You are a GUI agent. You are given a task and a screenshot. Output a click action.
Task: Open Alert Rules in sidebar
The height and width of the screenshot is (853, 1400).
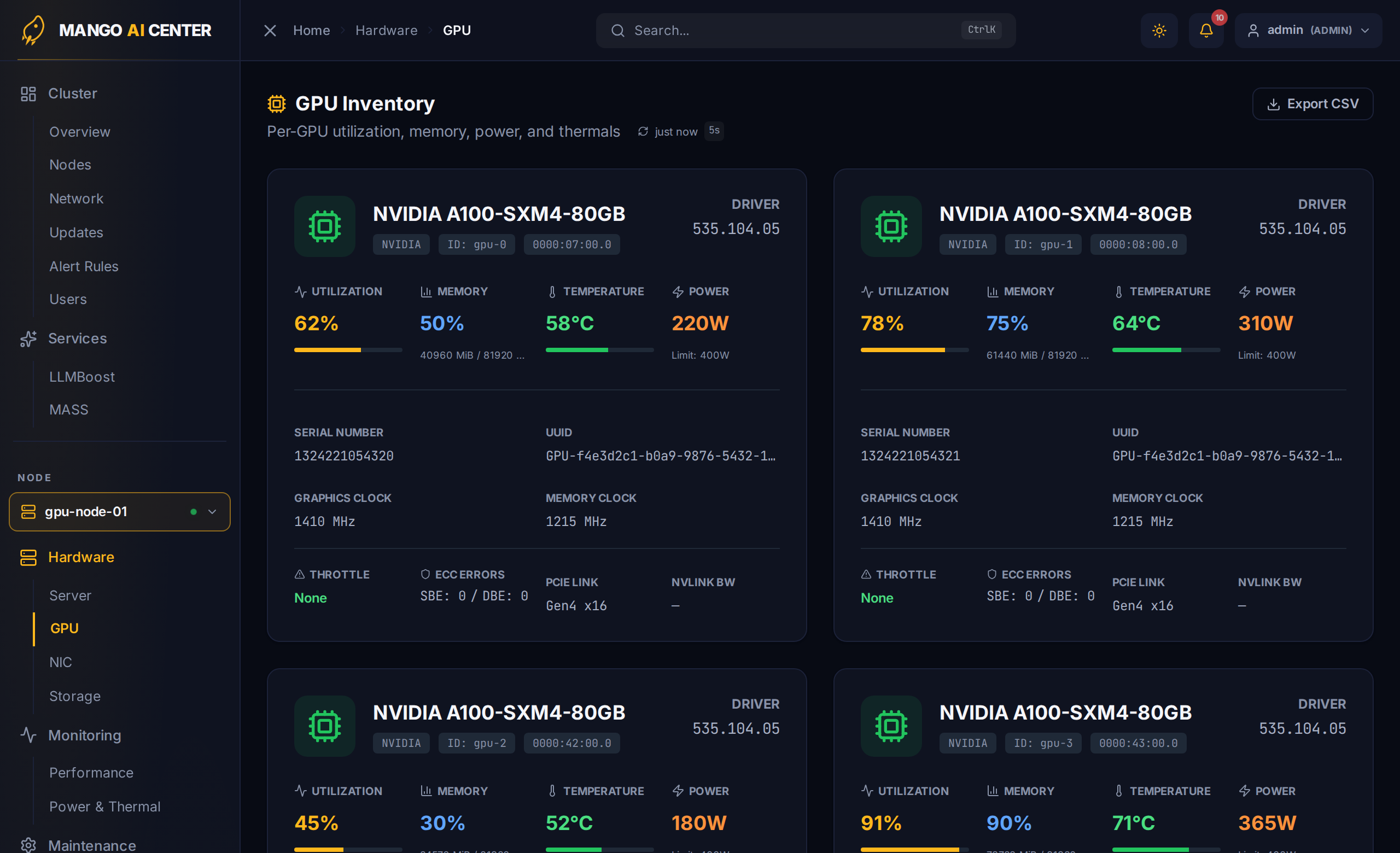(84, 266)
